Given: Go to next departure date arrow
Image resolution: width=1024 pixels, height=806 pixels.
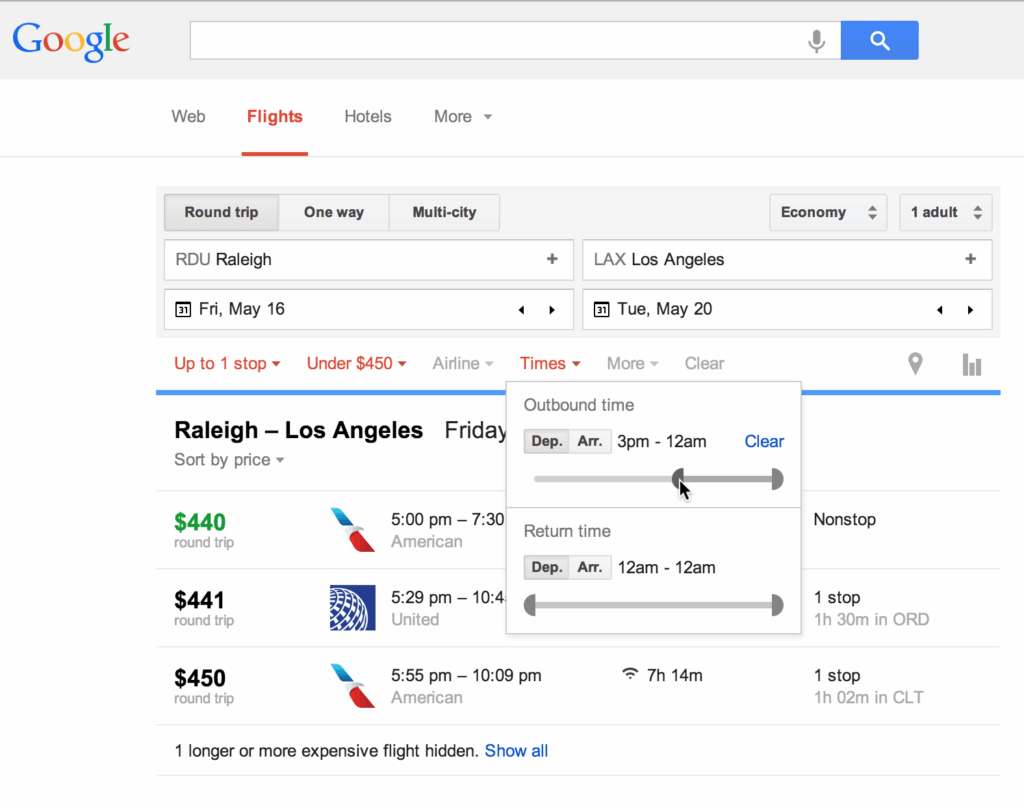Looking at the screenshot, I should pos(552,310).
